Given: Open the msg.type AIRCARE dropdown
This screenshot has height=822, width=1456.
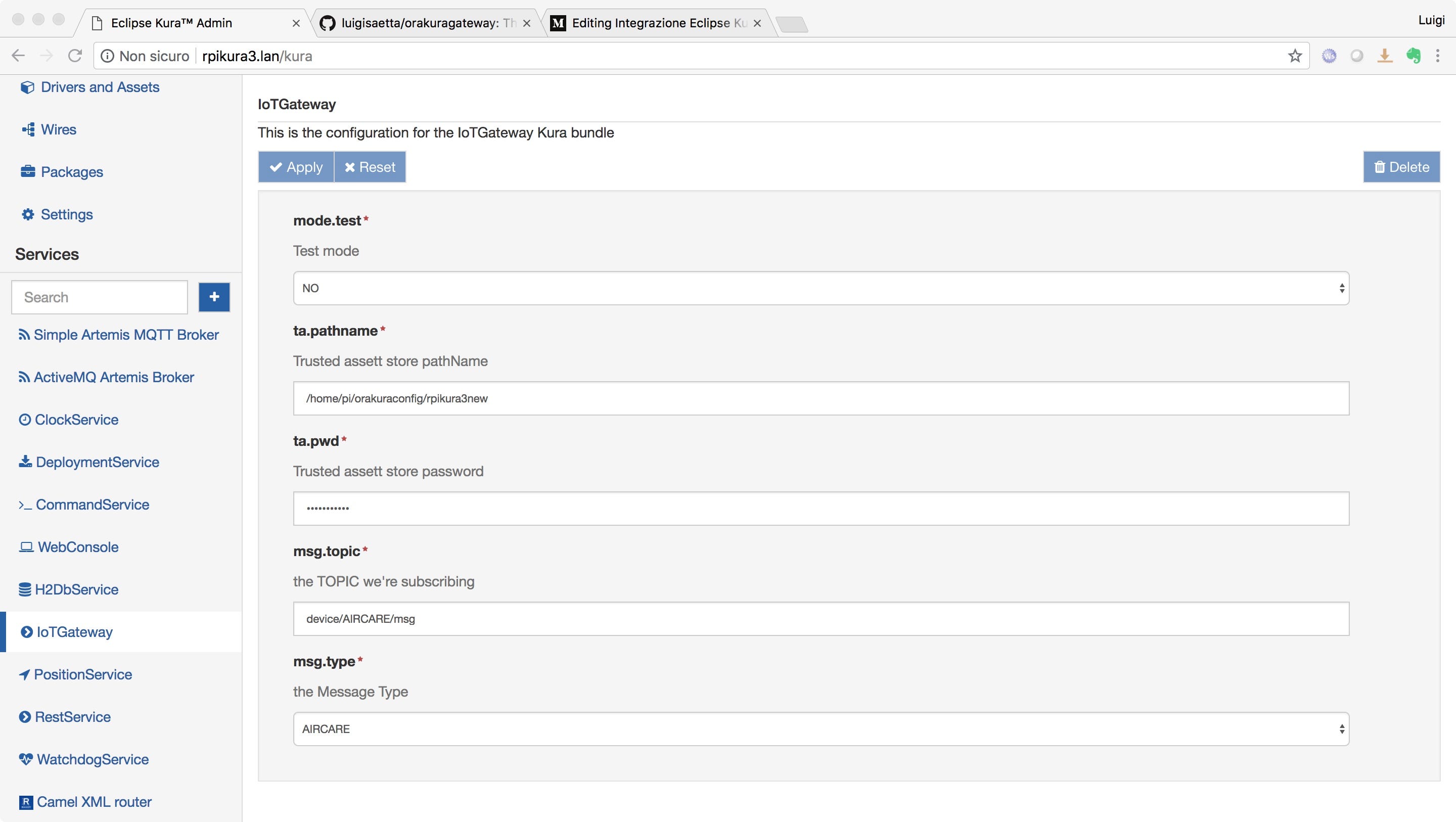Looking at the screenshot, I should [821, 728].
